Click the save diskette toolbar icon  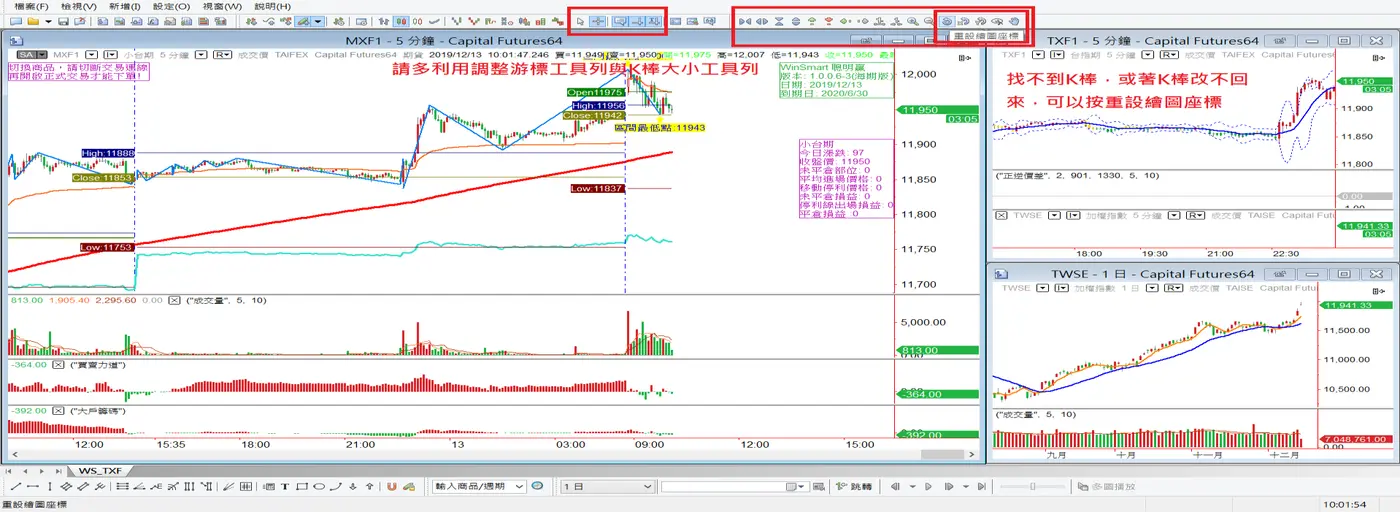pyautogui.click(x=63, y=21)
